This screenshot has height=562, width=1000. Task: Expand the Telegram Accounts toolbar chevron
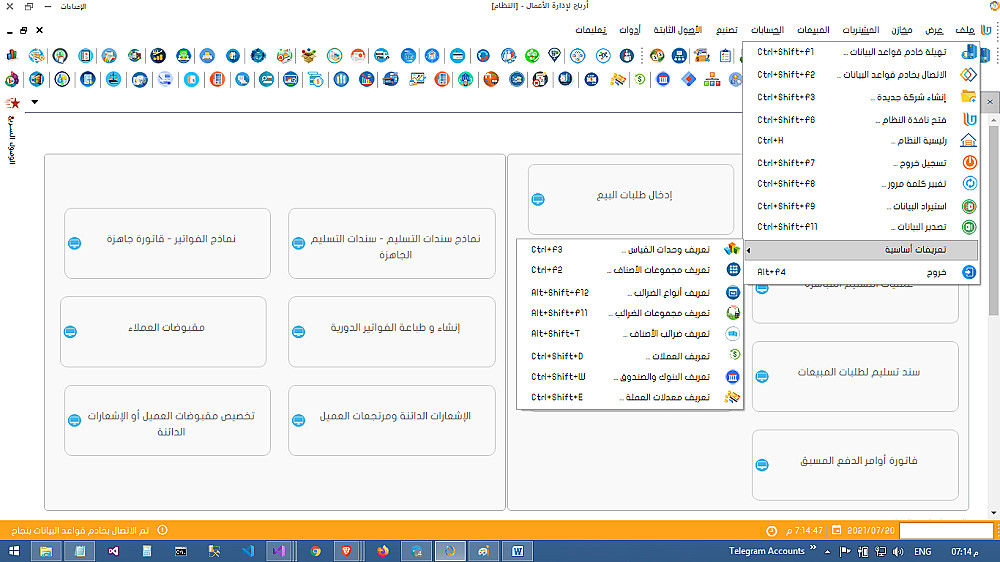[813, 548]
